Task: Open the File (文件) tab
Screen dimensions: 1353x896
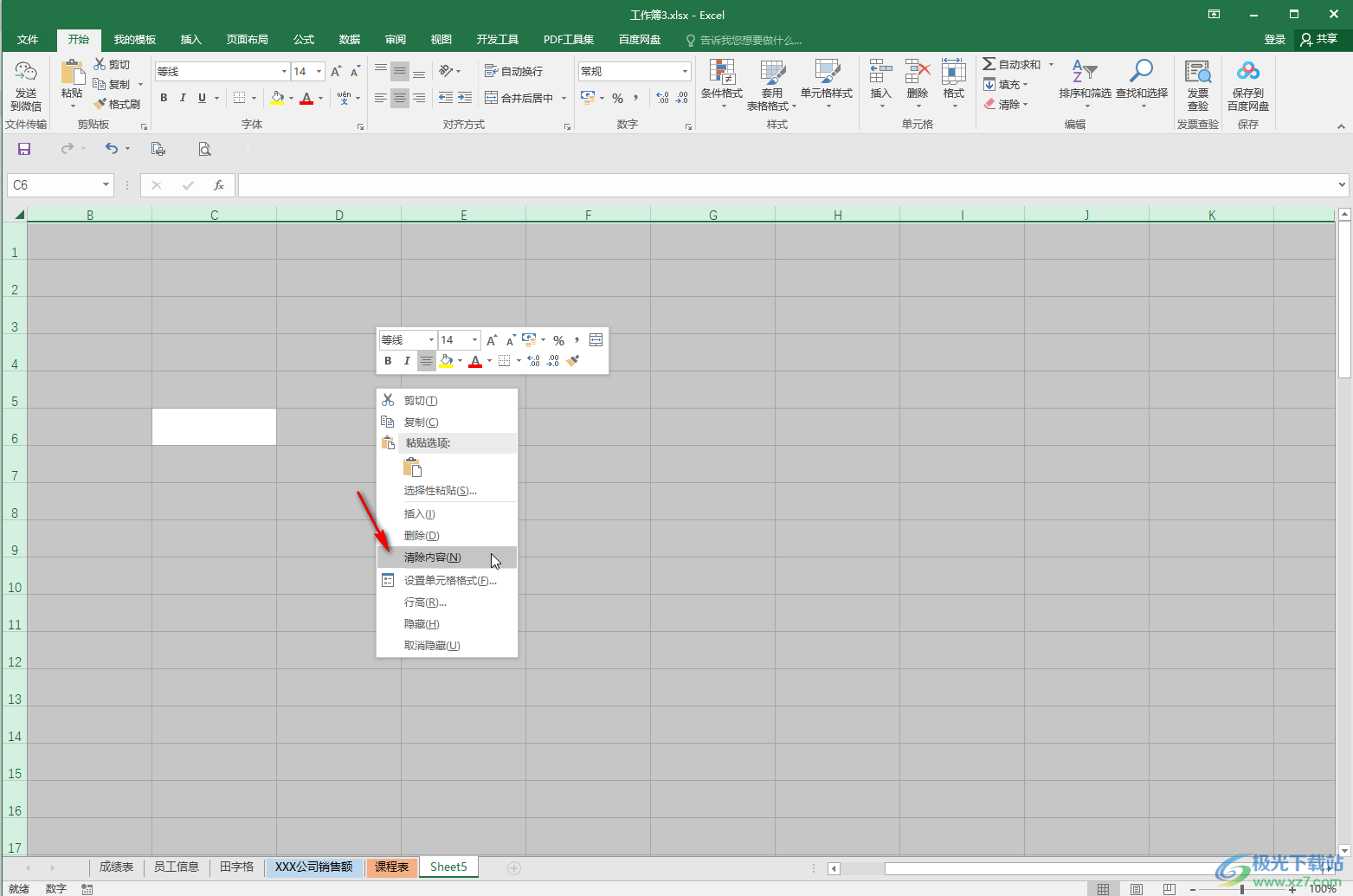Action: pyautogui.click(x=28, y=40)
